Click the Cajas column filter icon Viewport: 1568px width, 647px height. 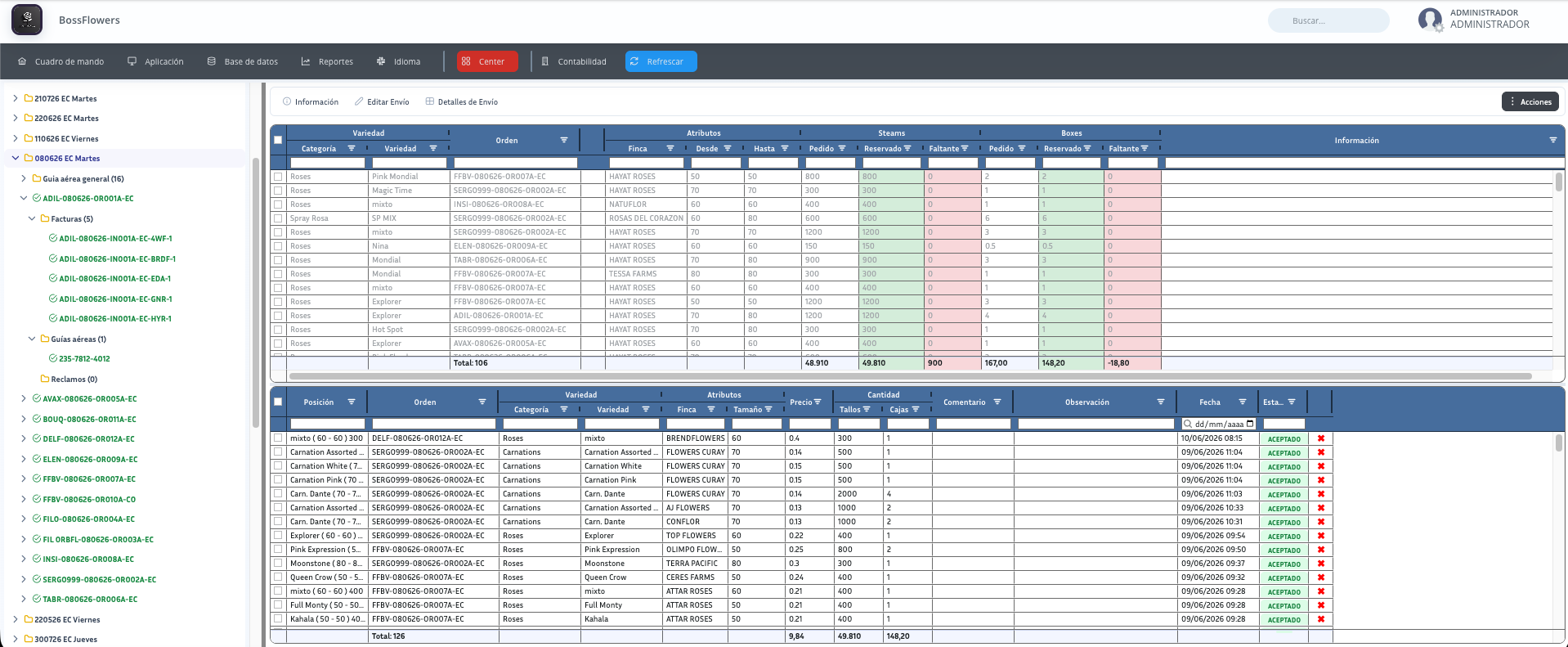click(916, 409)
